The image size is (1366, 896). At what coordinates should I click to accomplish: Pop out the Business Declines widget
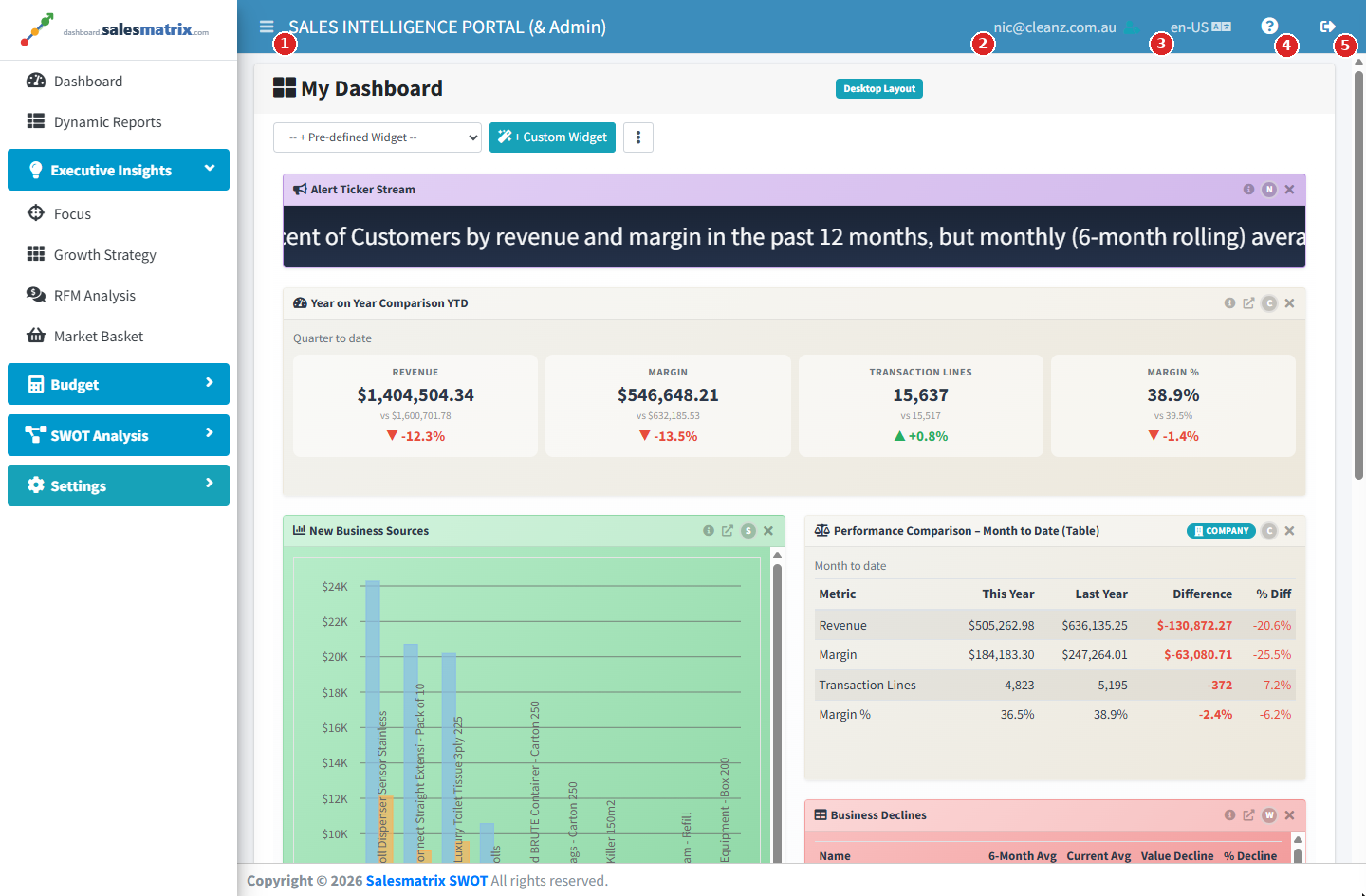click(x=1248, y=815)
